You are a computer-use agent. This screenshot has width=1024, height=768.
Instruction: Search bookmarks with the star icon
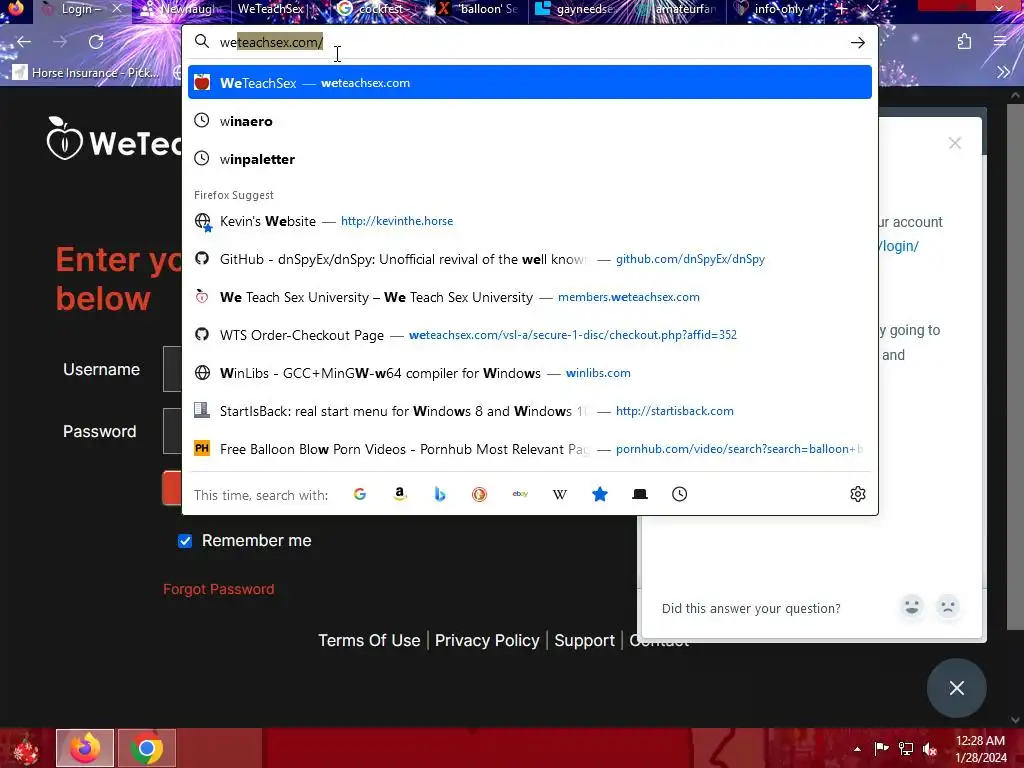click(x=600, y=494)
